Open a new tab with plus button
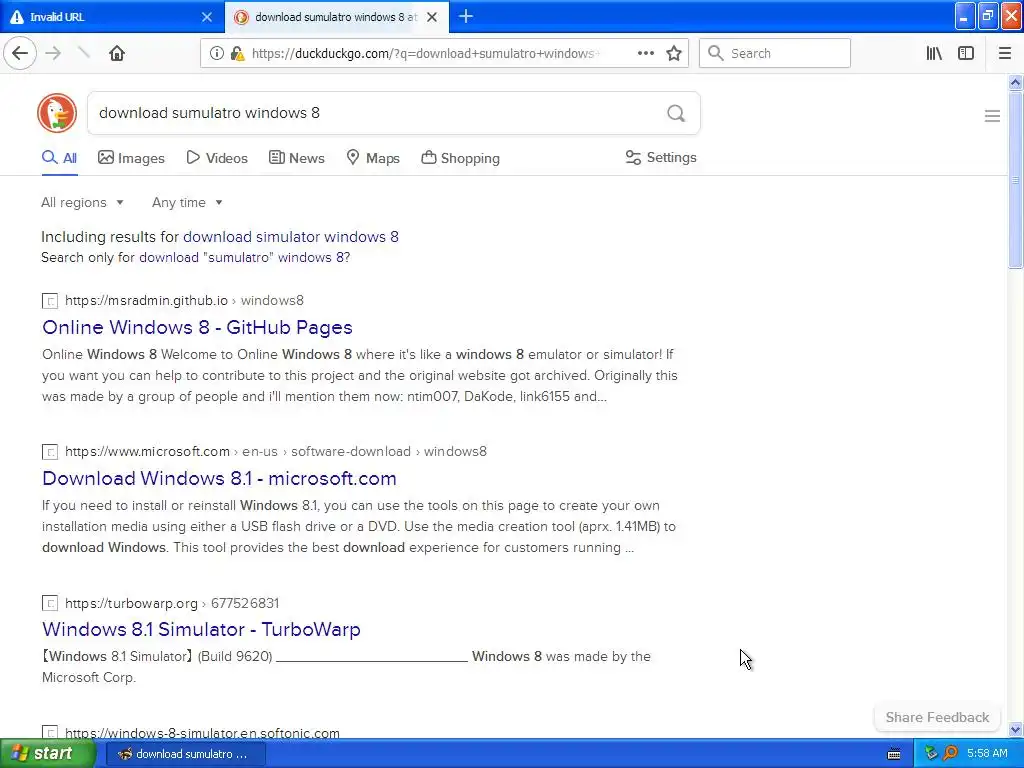 click(466, 16)
